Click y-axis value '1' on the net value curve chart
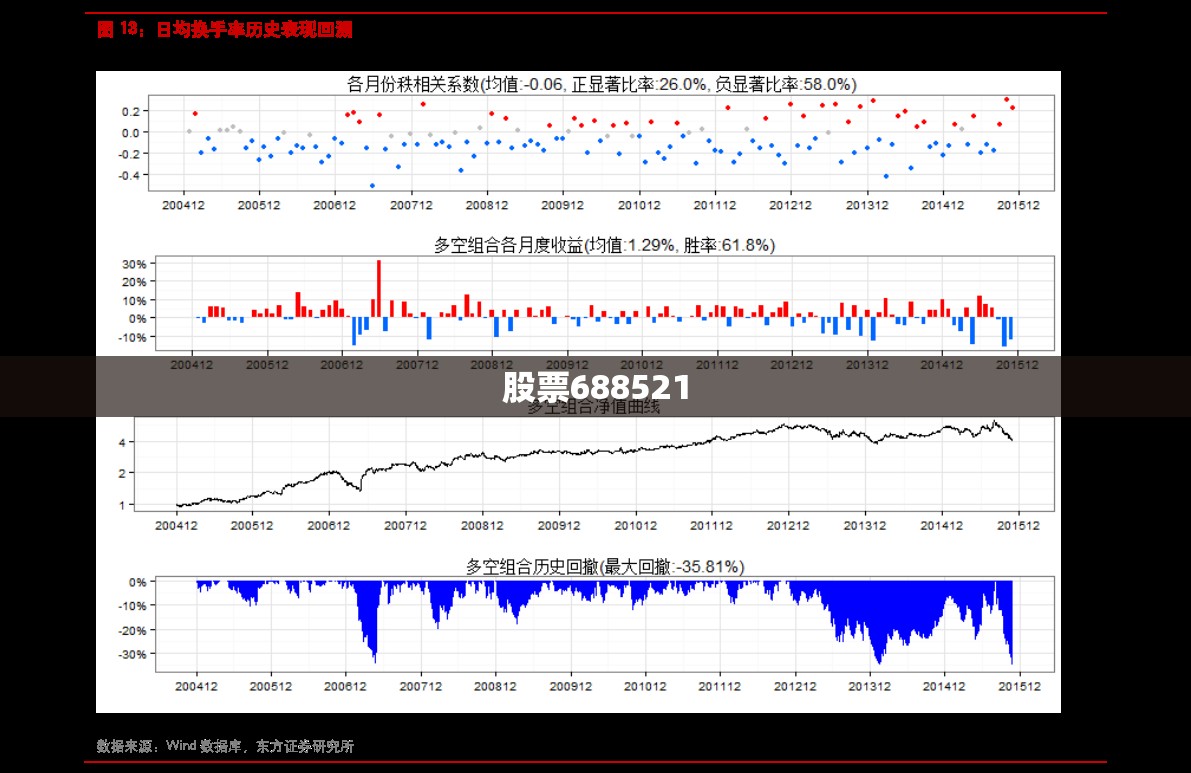Viewport: 1191px width, 773px height. (122, 505)
